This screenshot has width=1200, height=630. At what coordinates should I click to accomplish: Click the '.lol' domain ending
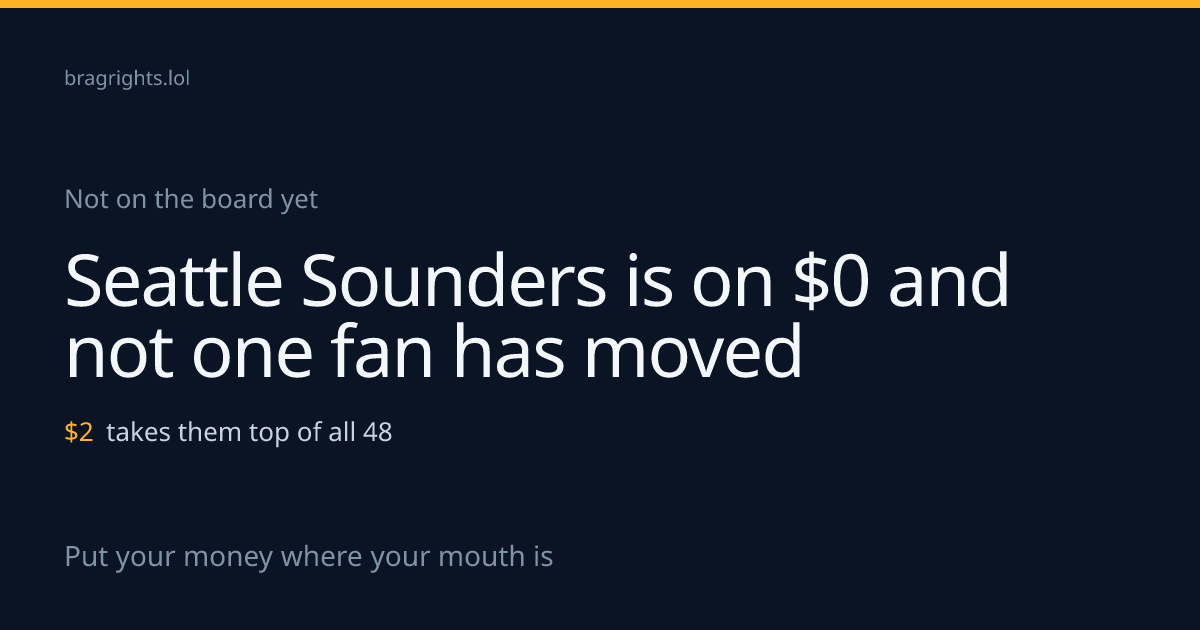(x=176, y=79)
